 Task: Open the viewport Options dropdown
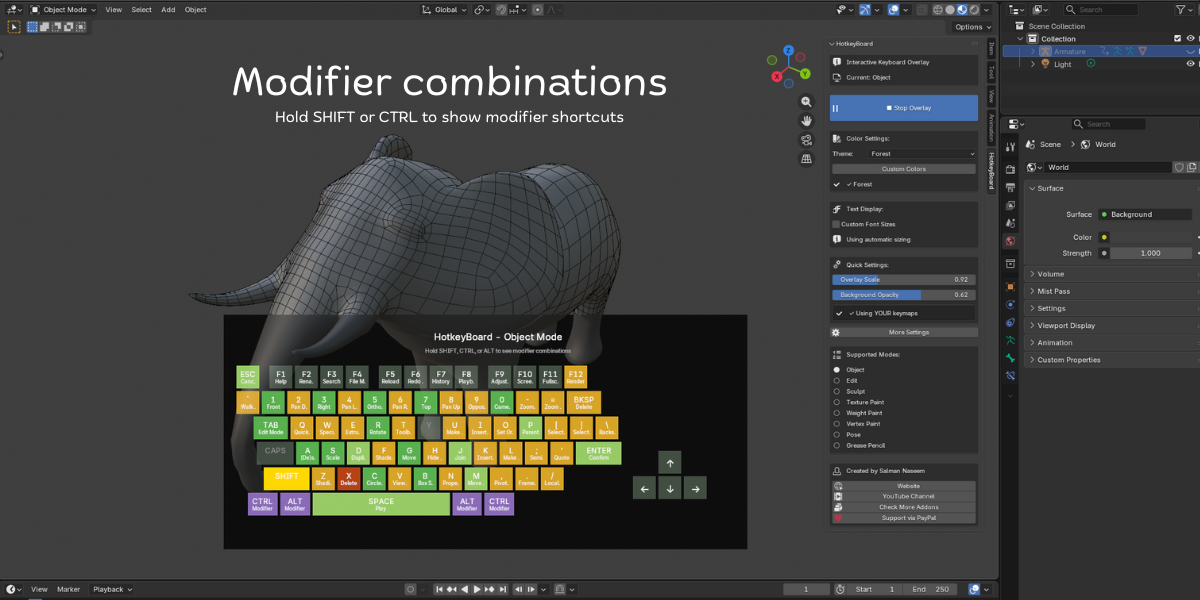coord(971,27)
